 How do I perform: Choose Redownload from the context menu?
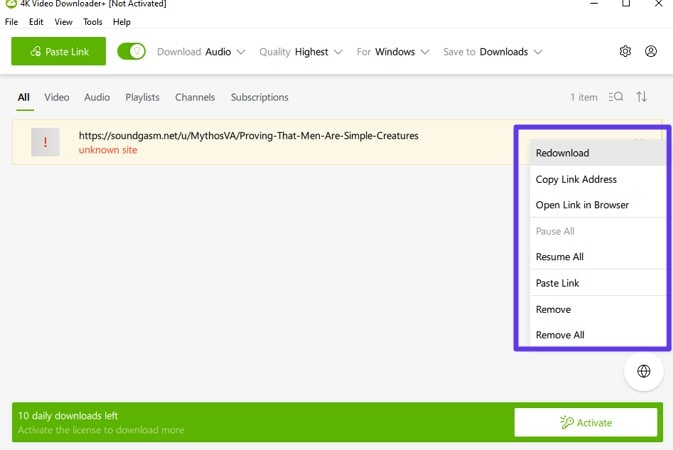(x=597, y=153)
